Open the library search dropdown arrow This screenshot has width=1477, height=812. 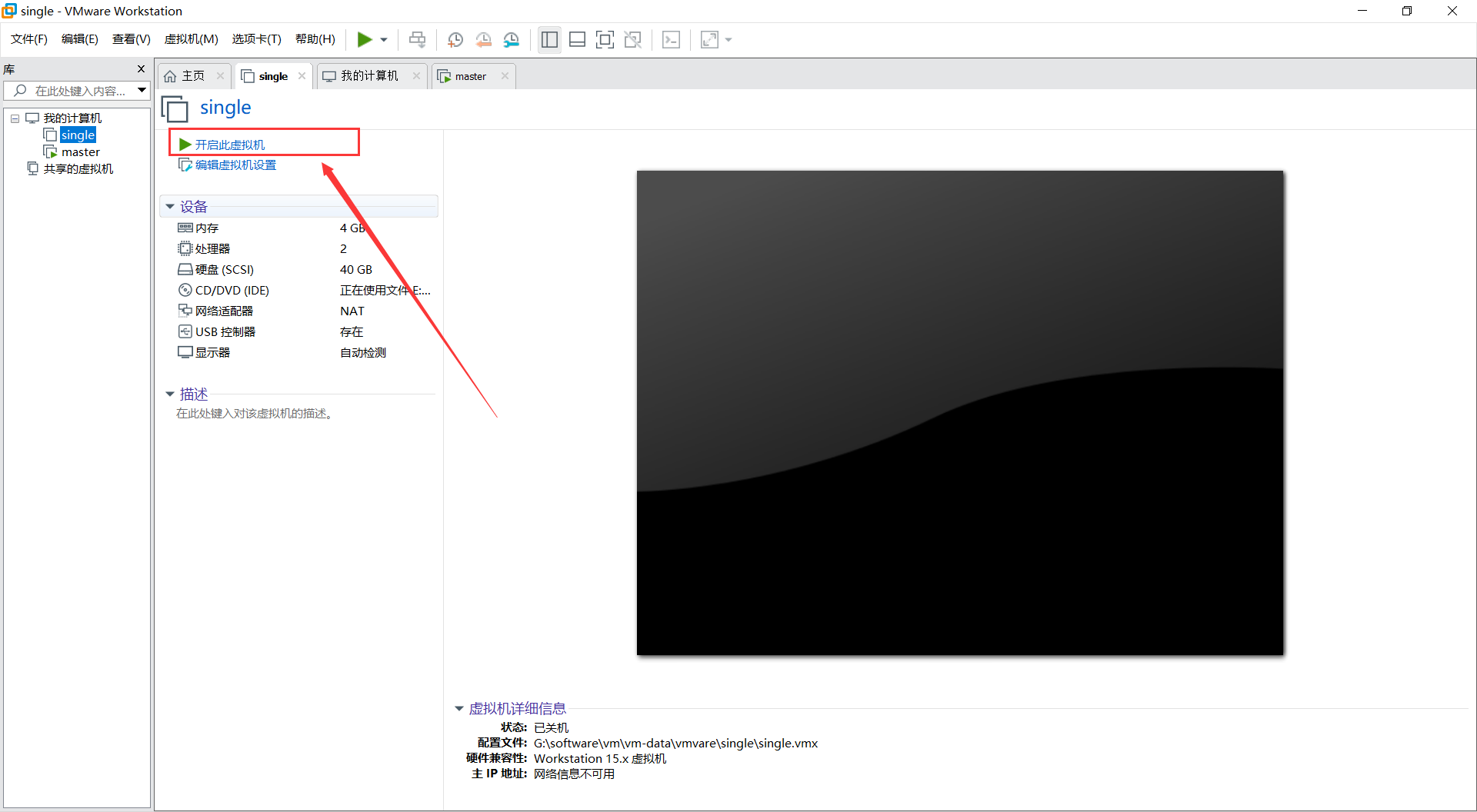pos(142,91)
